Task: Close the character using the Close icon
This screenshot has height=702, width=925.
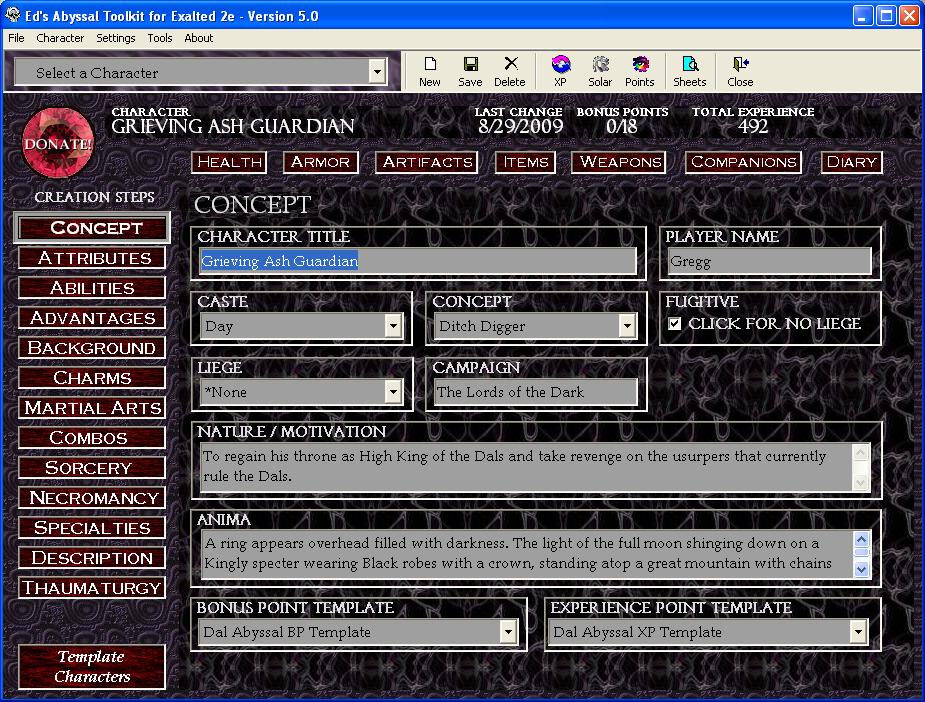Action: [738, 70]
